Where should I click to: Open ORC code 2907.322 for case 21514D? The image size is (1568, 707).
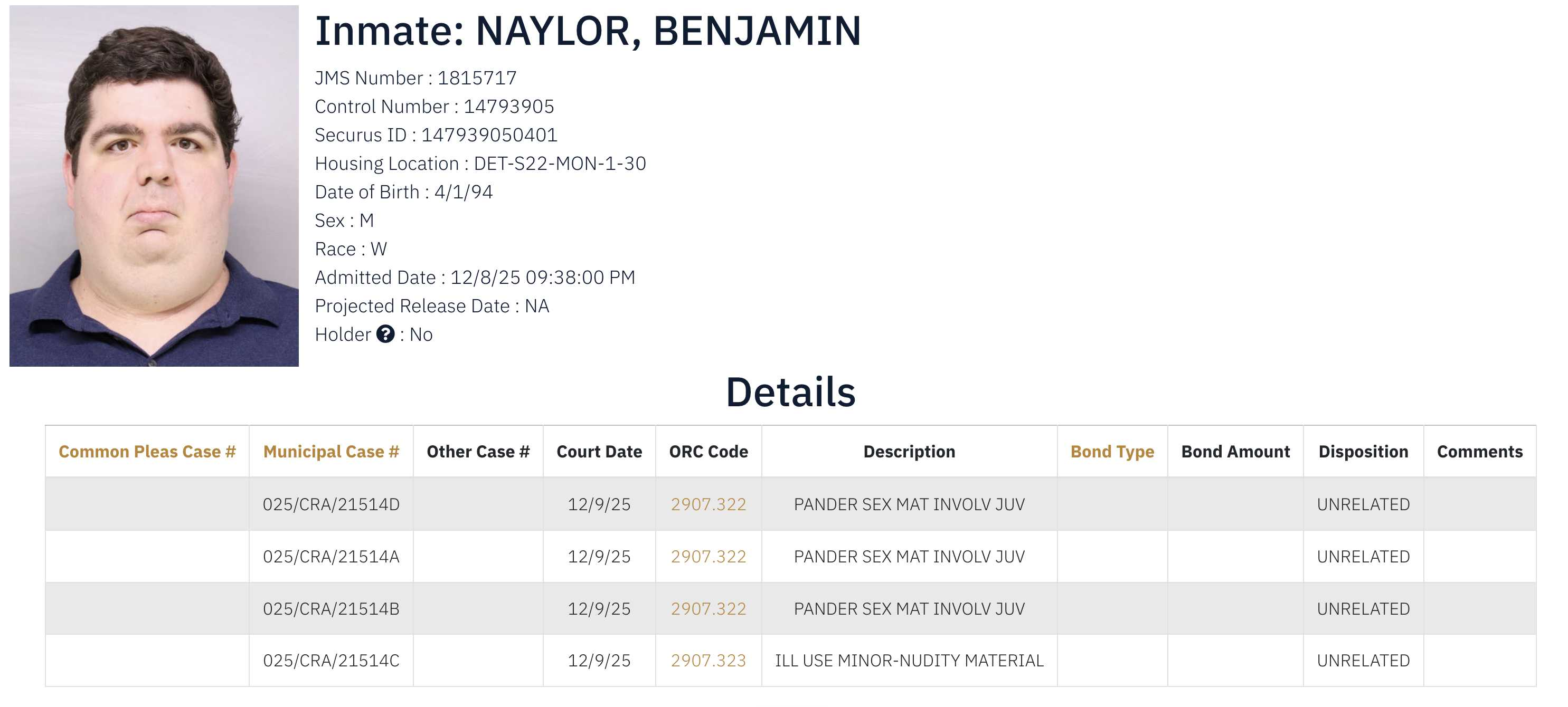point(708,504)
